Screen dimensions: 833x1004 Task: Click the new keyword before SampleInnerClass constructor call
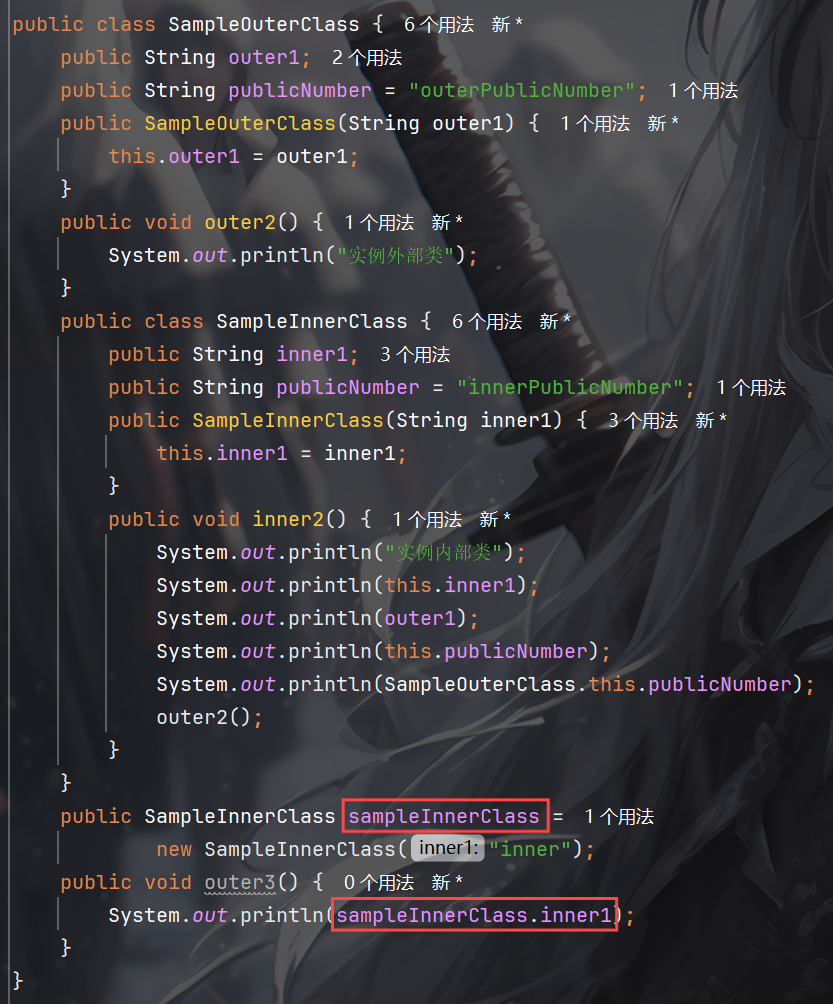[x=174, y=850]
